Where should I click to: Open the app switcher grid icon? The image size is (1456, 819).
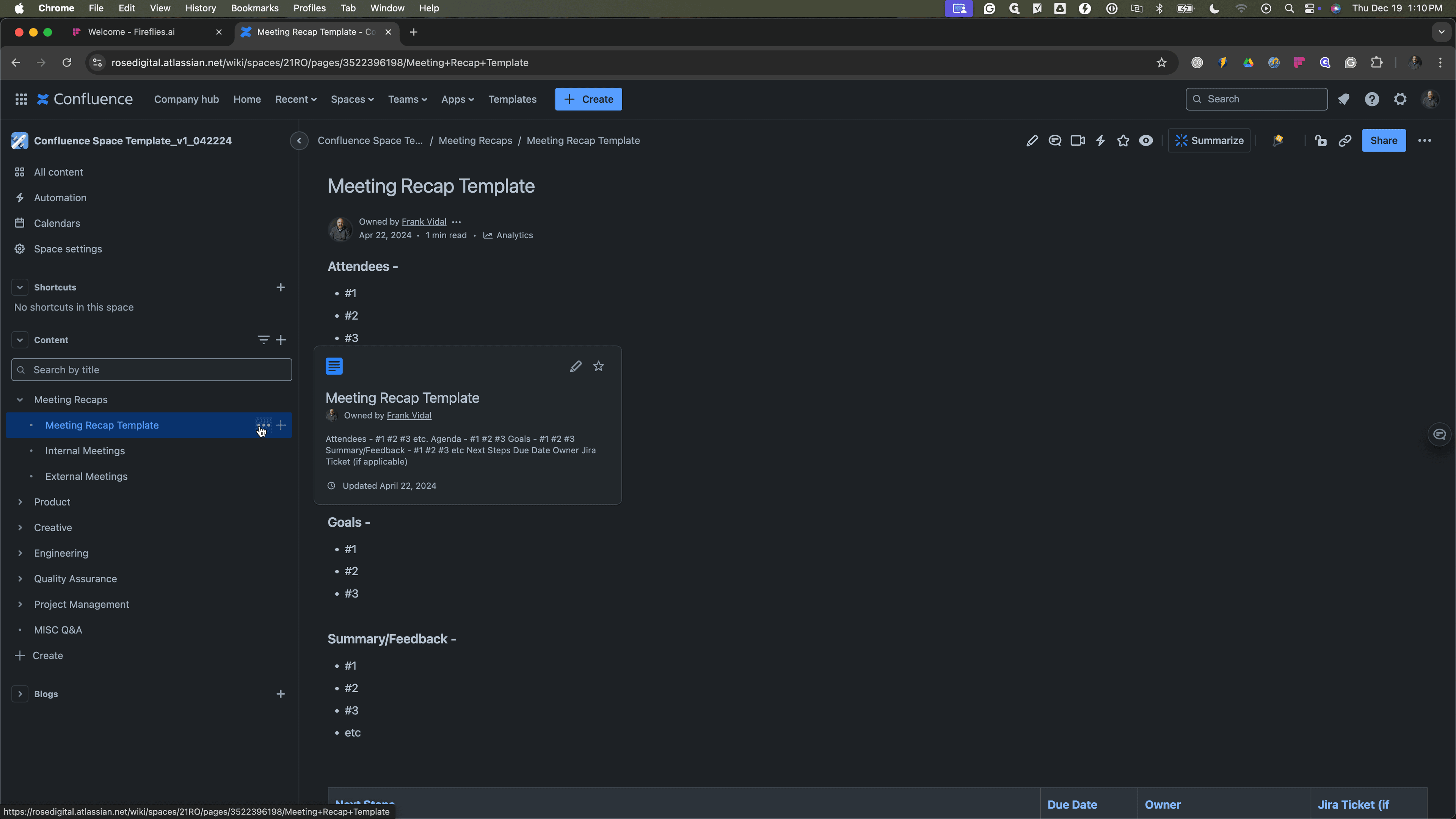21,99
